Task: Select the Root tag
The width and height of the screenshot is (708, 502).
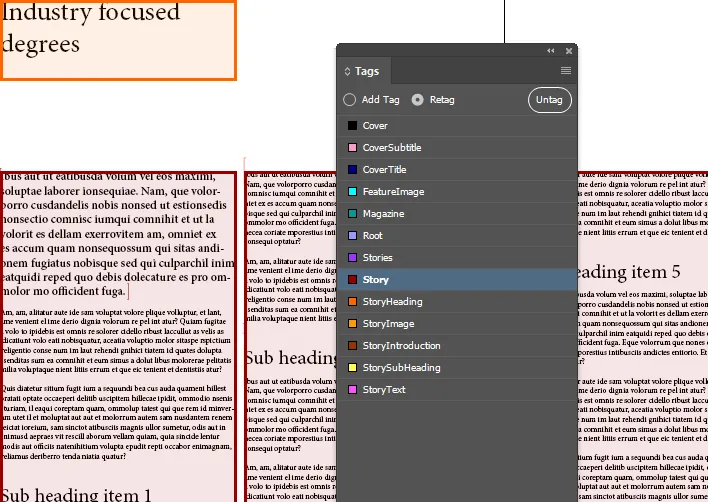Action: click(x=457, y=235)
